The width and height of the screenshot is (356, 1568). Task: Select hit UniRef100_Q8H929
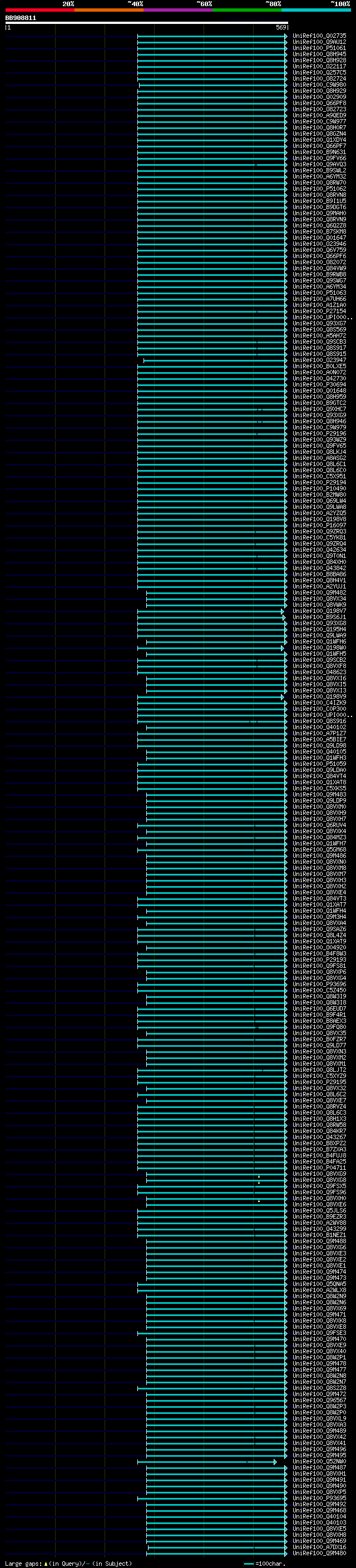319,91
